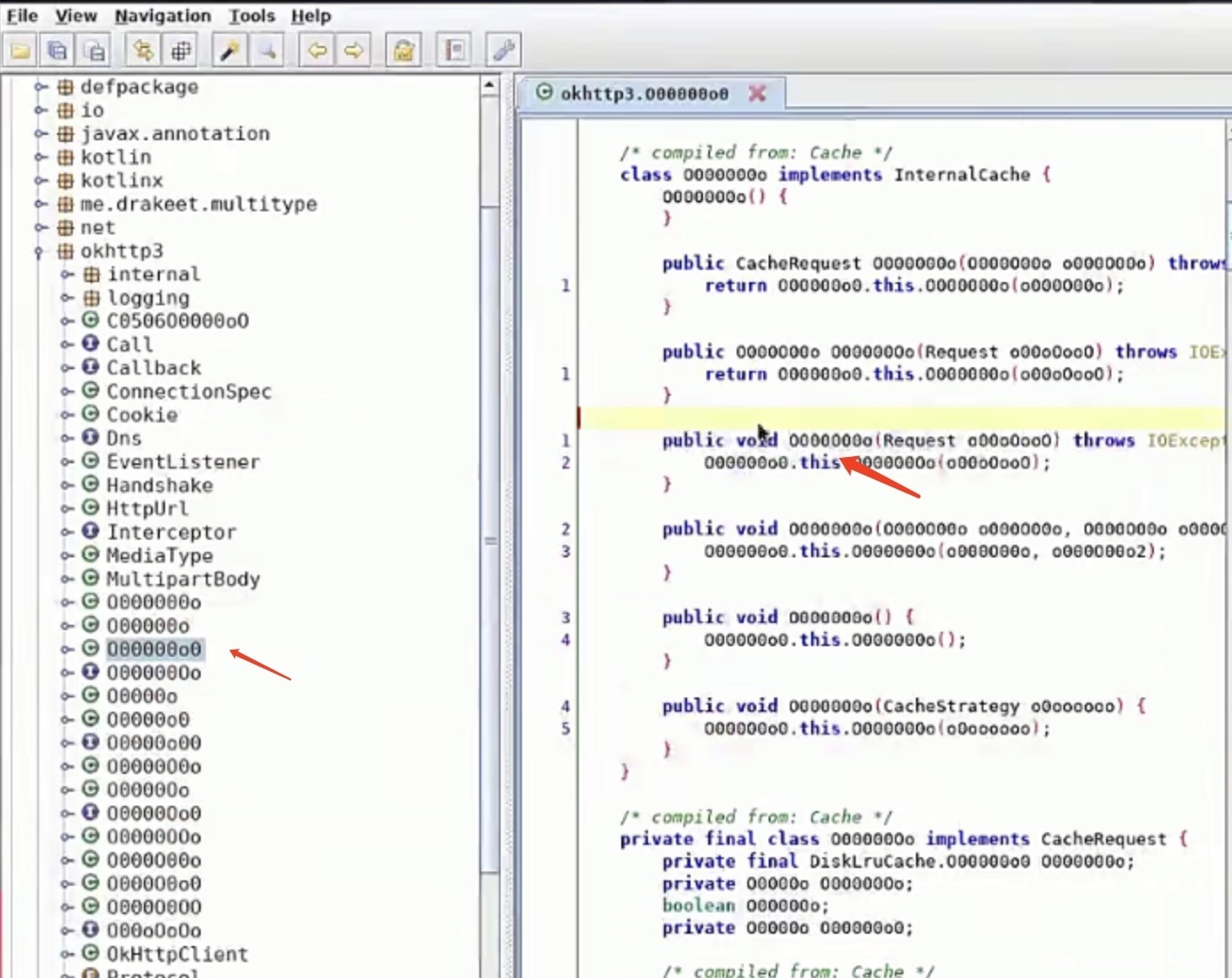This screenshot has width=1232, height=978.
Task: Navigate back with left arrow icon
Action: tap(317, 51)
